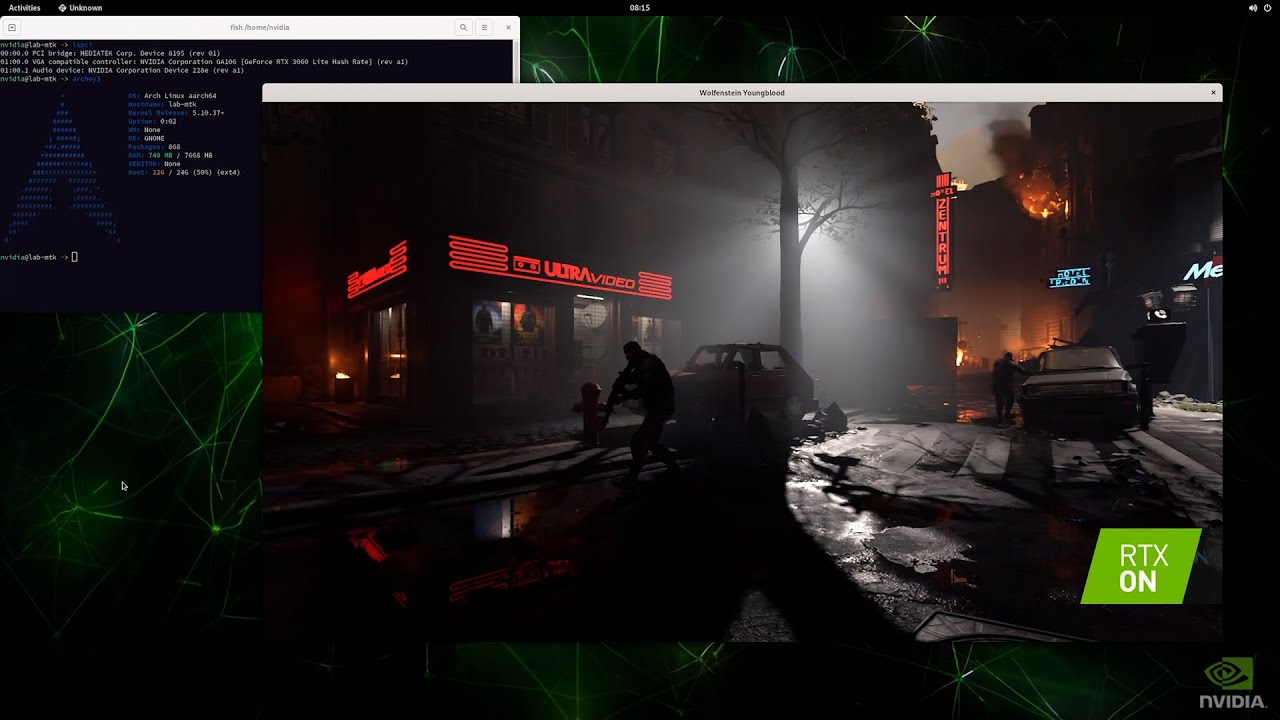Focus the fish /home/nvidia title bar
The width and height of the screenshot is (1280, 720).
pos(259,28)
